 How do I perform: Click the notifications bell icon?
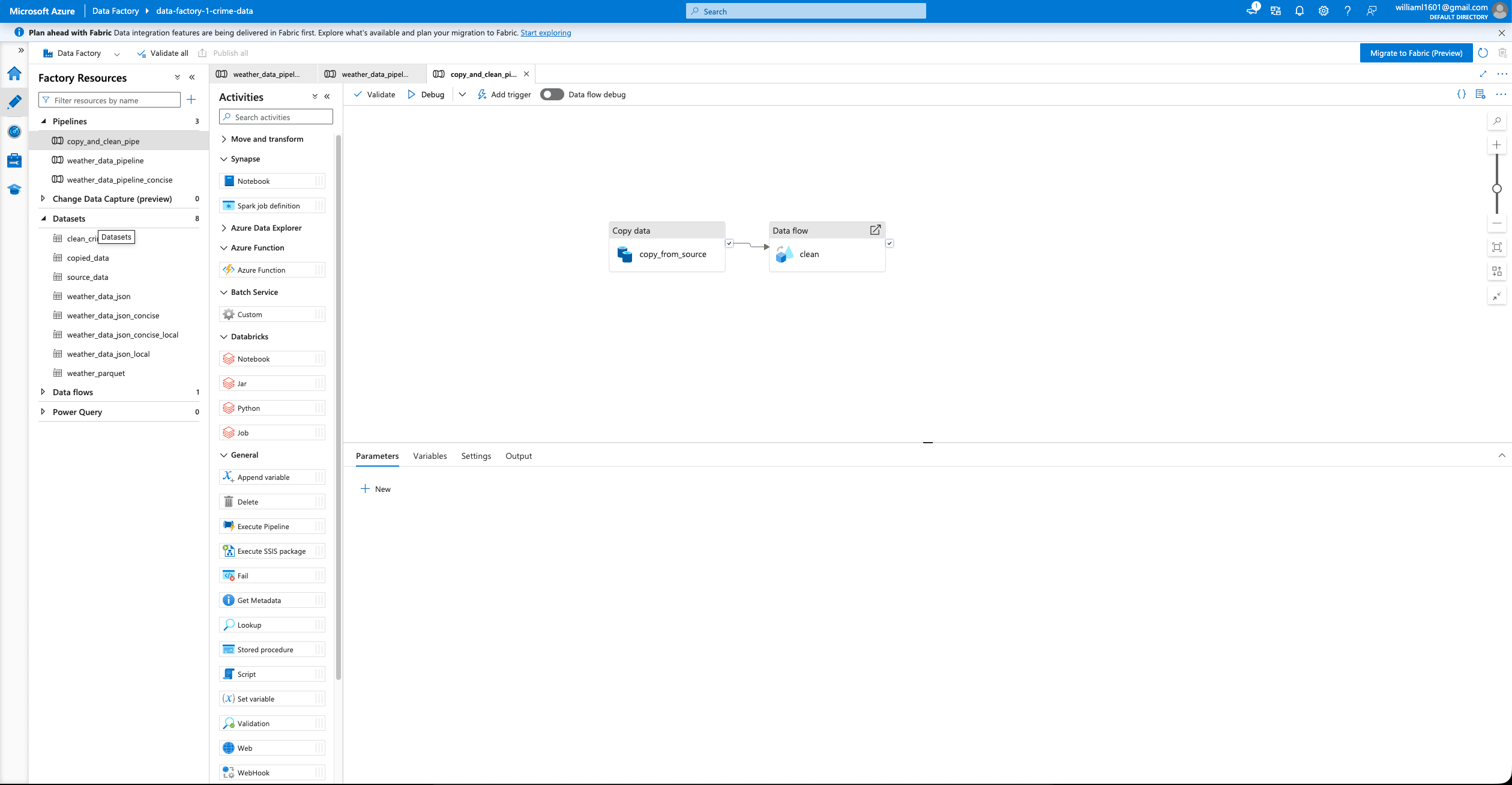(1300, 11)
